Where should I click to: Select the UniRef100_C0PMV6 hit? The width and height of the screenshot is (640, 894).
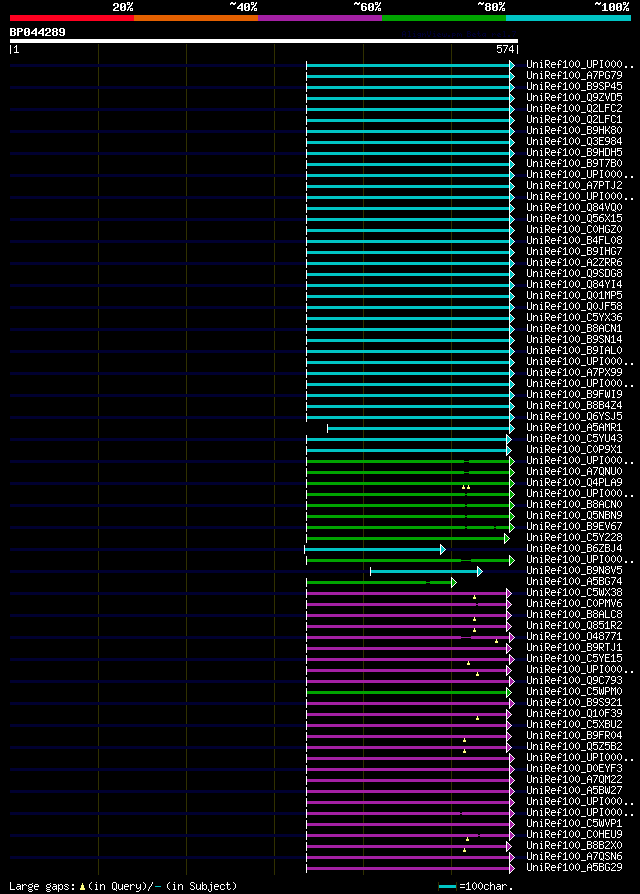coord(574,604)
